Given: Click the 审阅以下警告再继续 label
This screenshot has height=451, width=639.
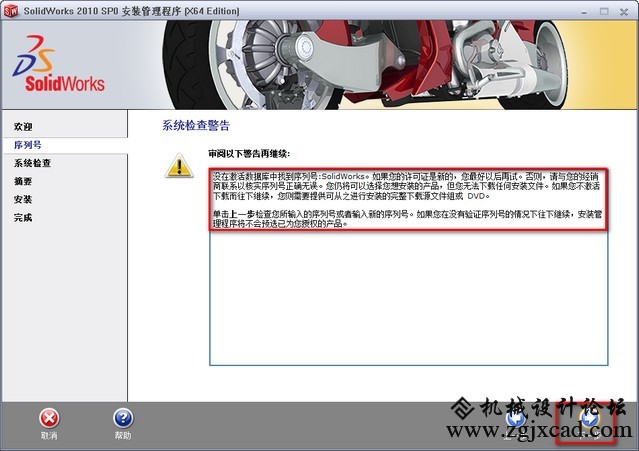Looking at the screenshot, I should pos(249,154).
